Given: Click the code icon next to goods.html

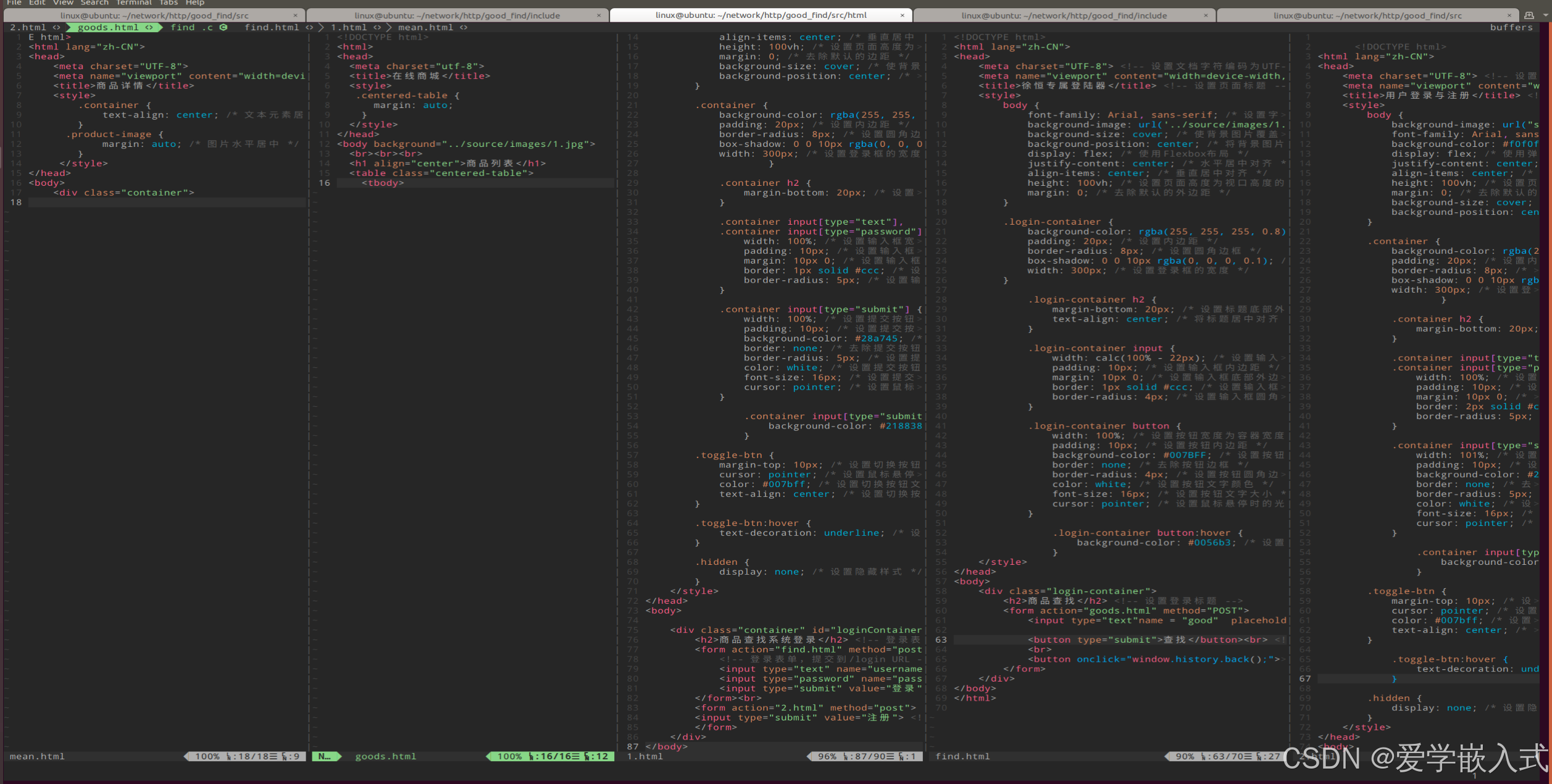Looking at the screenshot, I should pyautogui.click(x=149, y=27).
